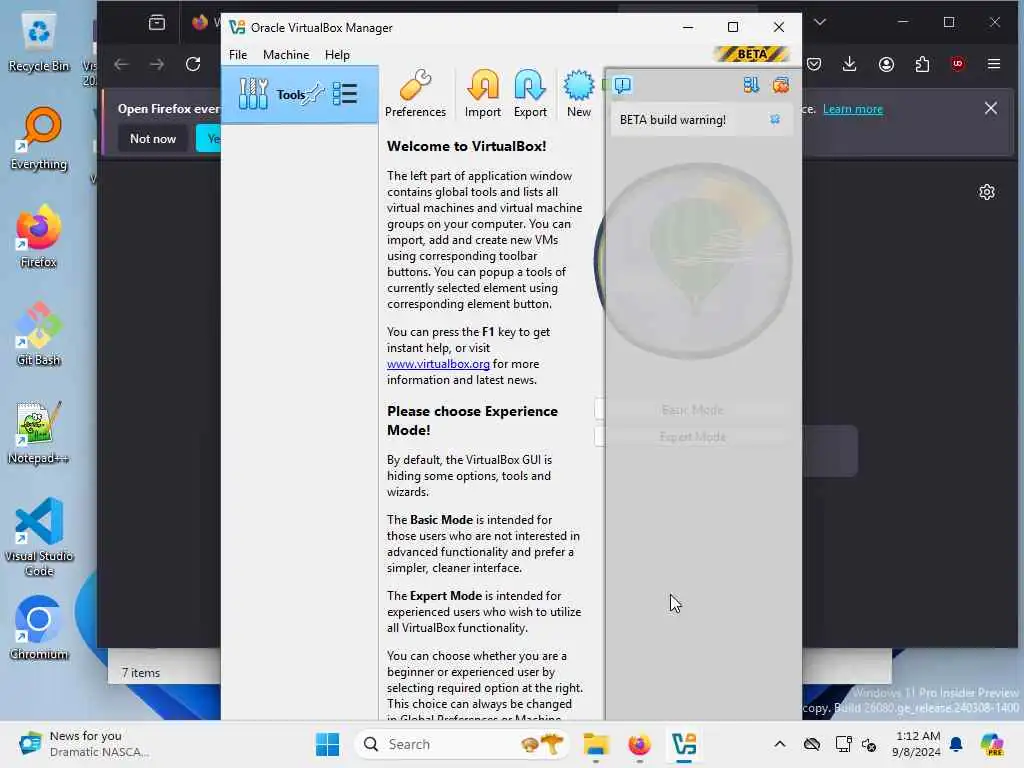1024x768 pixels.
Task: Open Copilot preview icon in taskbar
Action: pyautogui.click(x=992, y=744)
